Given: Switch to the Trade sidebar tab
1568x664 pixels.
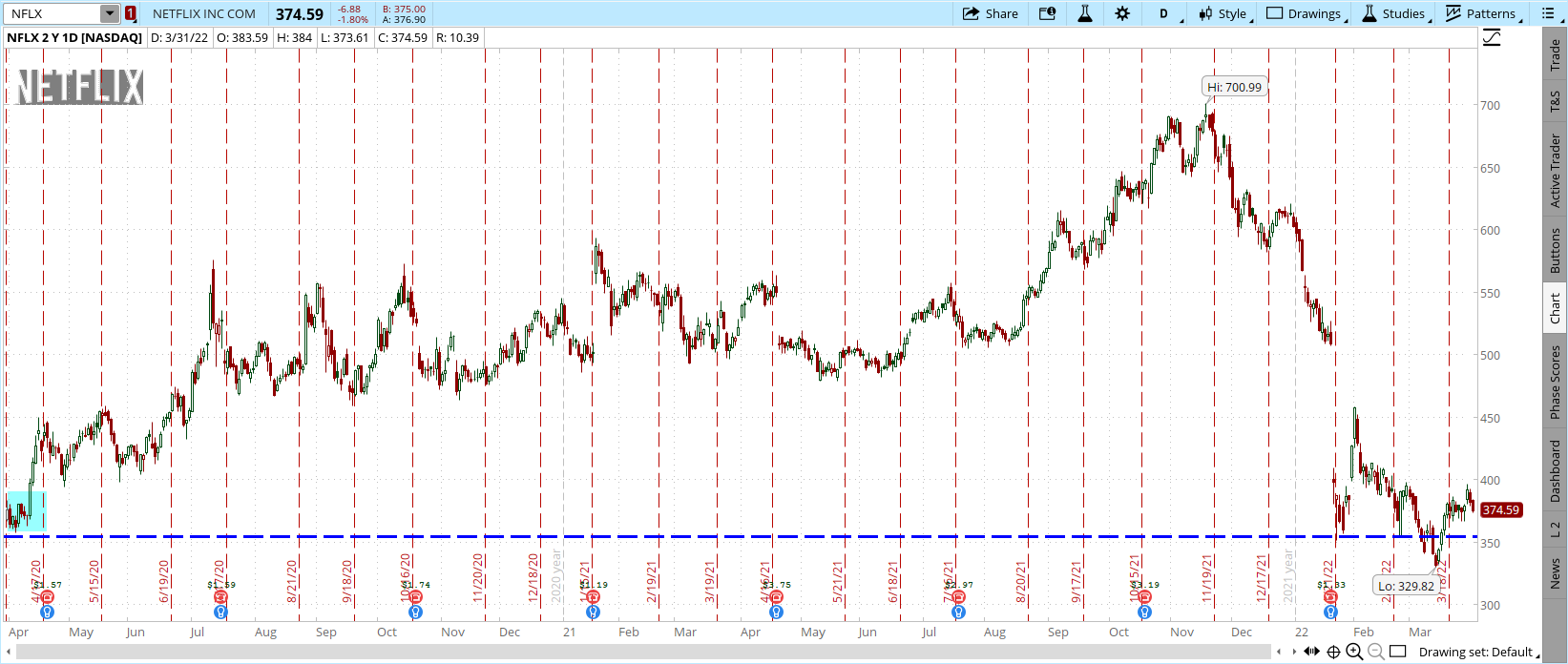Looking at the screenshot, I should (1555, 54).
